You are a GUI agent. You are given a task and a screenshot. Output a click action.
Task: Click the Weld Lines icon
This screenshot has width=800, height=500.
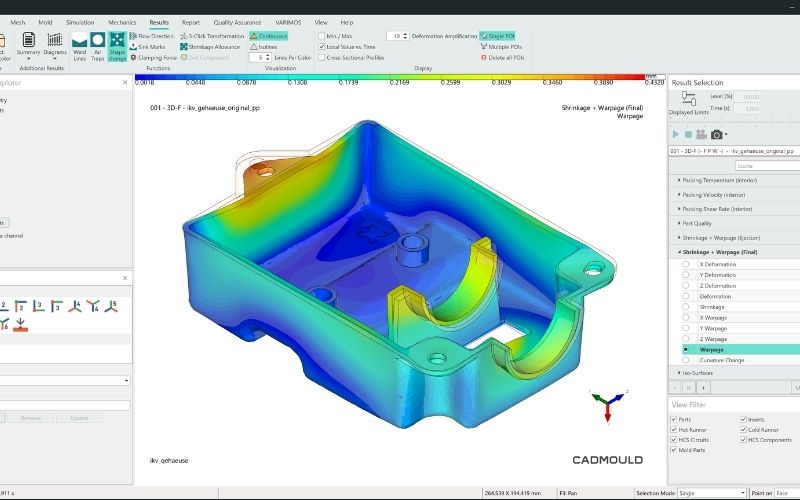coord(79,45)
